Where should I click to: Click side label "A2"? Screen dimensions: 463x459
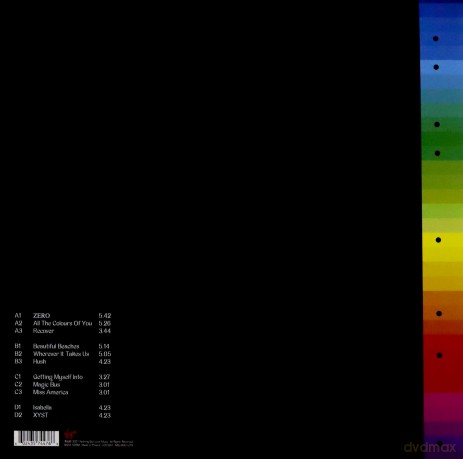coord(18,323)
